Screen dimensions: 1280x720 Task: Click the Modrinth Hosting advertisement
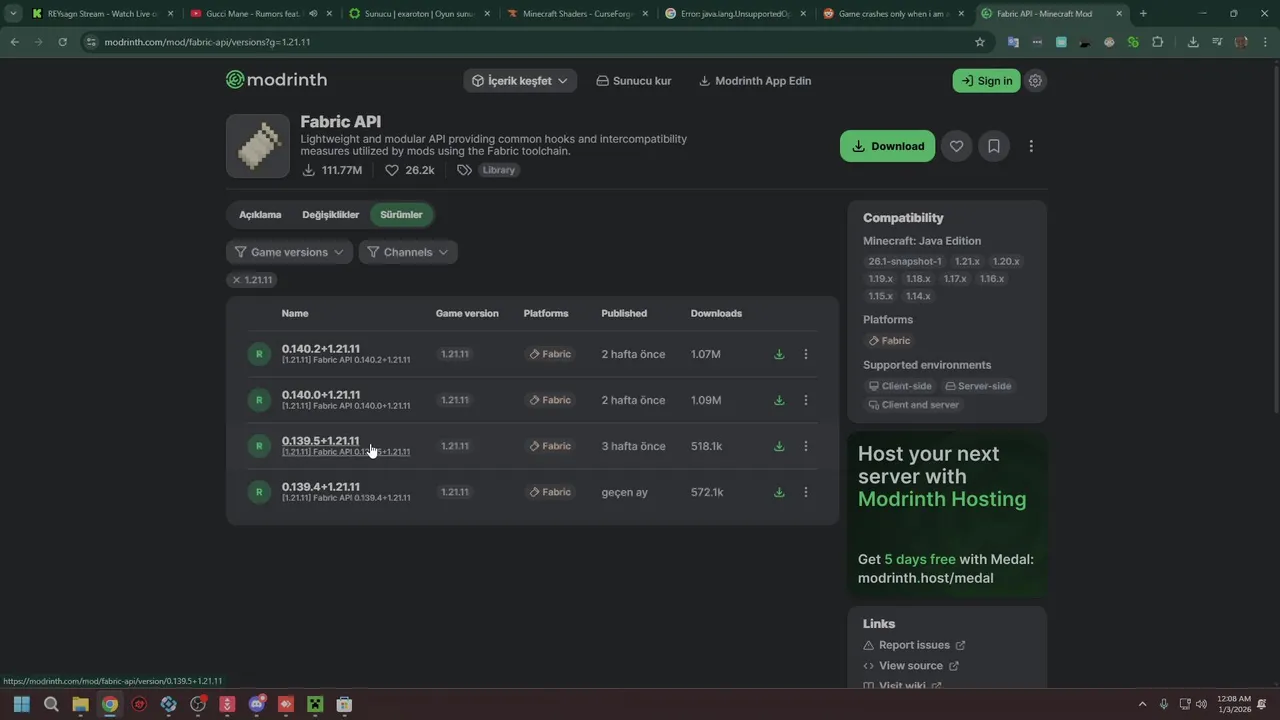coord(946,513)
